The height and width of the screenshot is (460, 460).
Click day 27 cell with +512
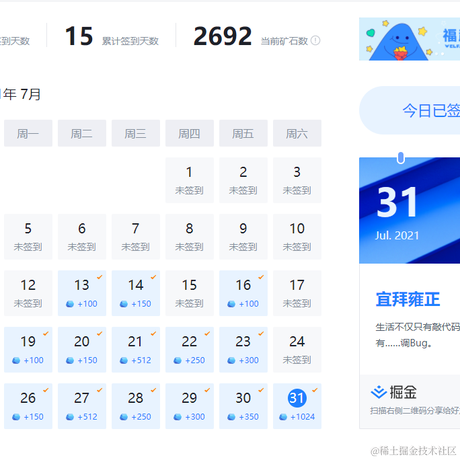click(x=82, y=406)
